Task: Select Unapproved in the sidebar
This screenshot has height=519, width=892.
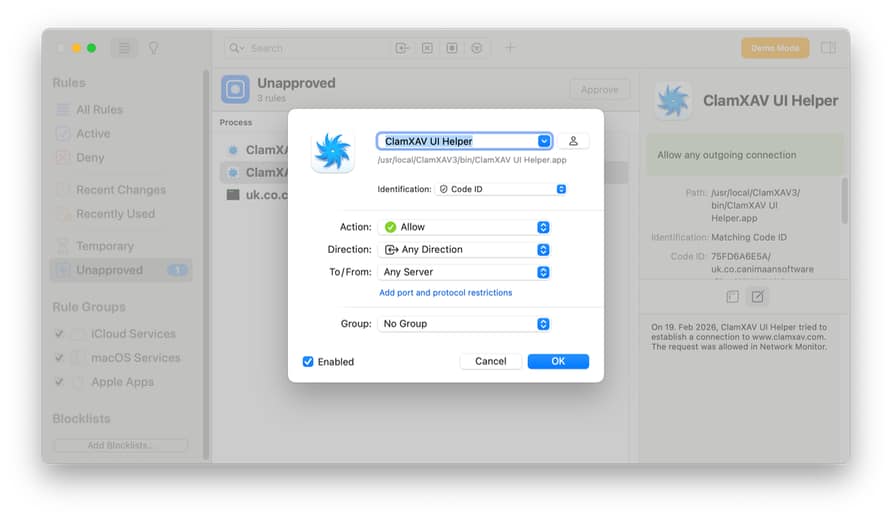Action: point(121,270)
